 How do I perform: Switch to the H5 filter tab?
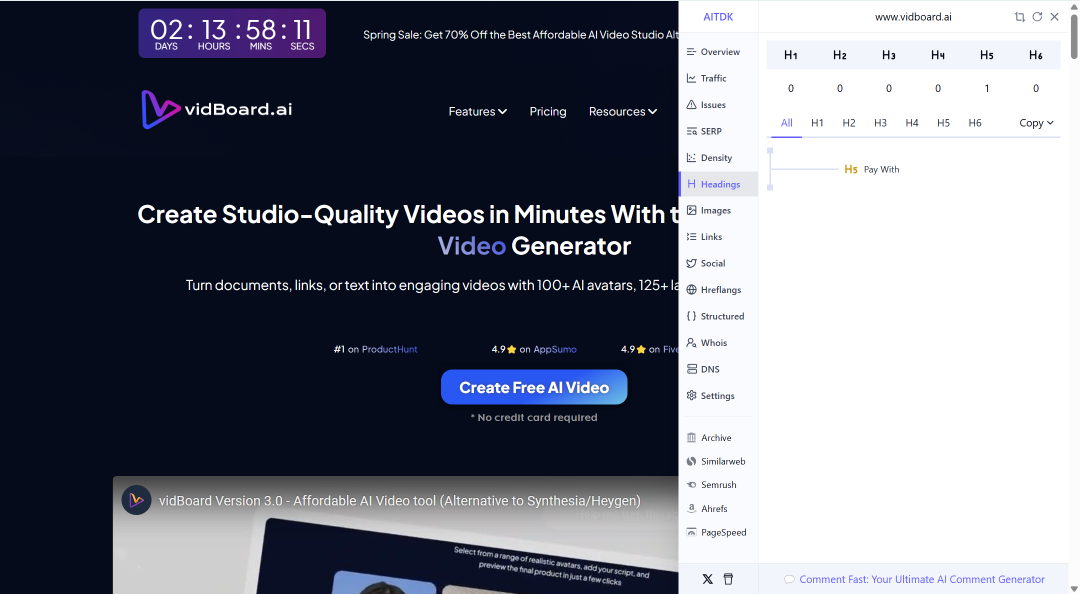pyautogui.click(x=943, y=123)
